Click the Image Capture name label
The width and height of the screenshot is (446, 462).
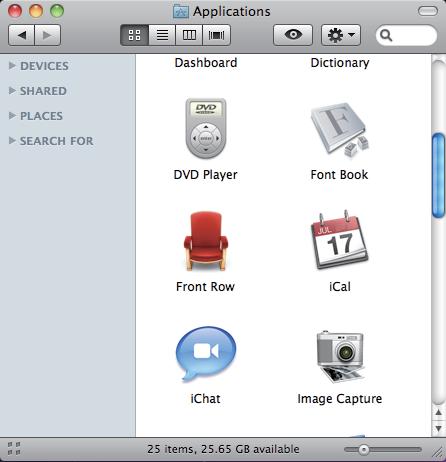pyautogui.click(x=340, y=399)
